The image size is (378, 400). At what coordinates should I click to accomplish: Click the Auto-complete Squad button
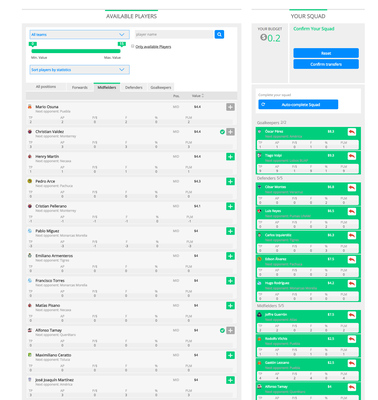[298, 105]
